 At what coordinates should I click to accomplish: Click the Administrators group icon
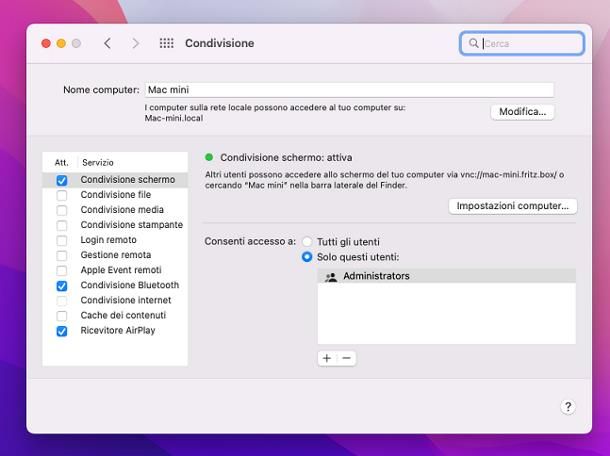331,277
